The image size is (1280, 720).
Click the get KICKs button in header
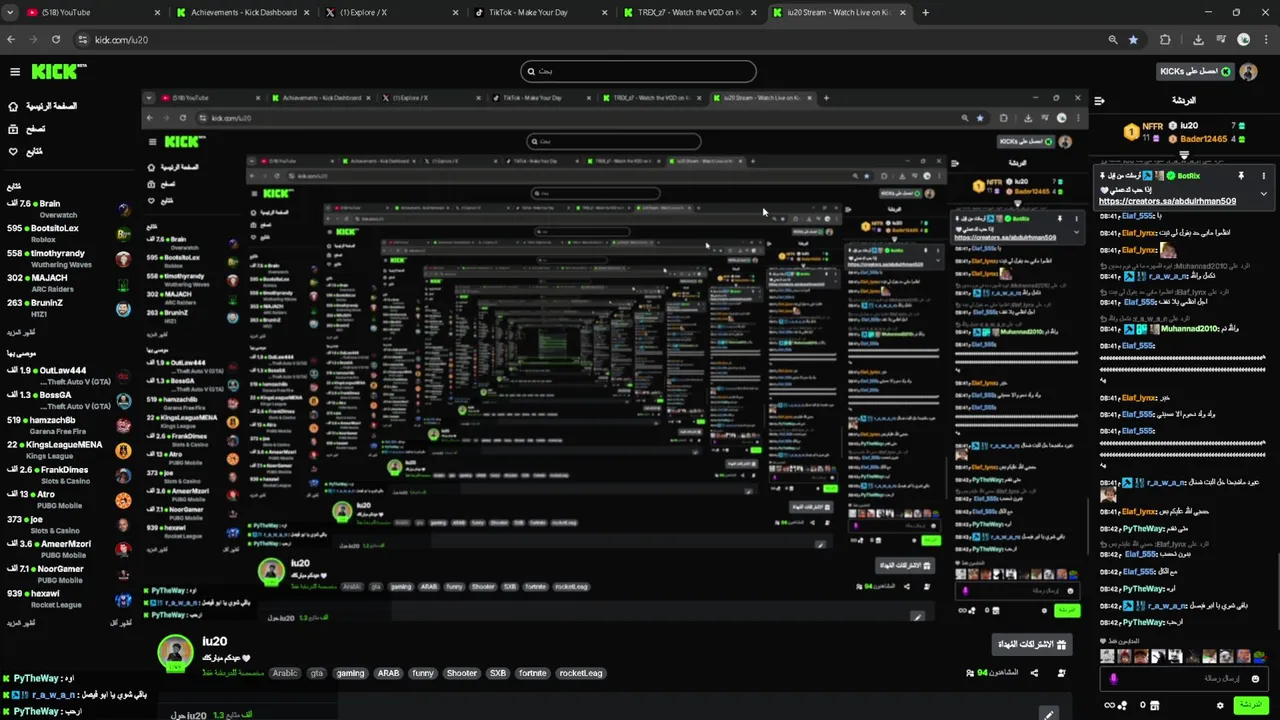1195,72
